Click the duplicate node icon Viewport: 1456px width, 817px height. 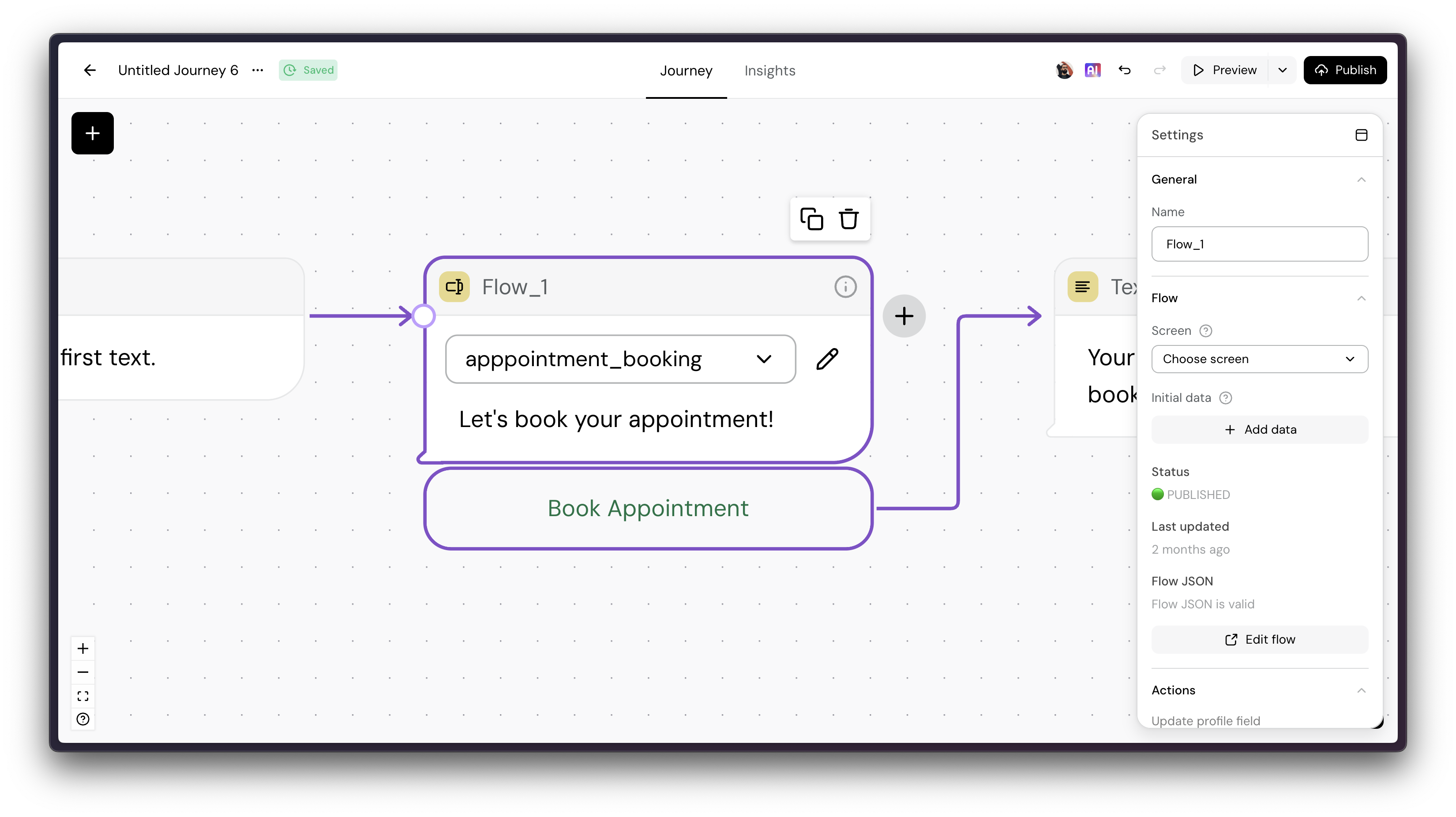point(811,219)
